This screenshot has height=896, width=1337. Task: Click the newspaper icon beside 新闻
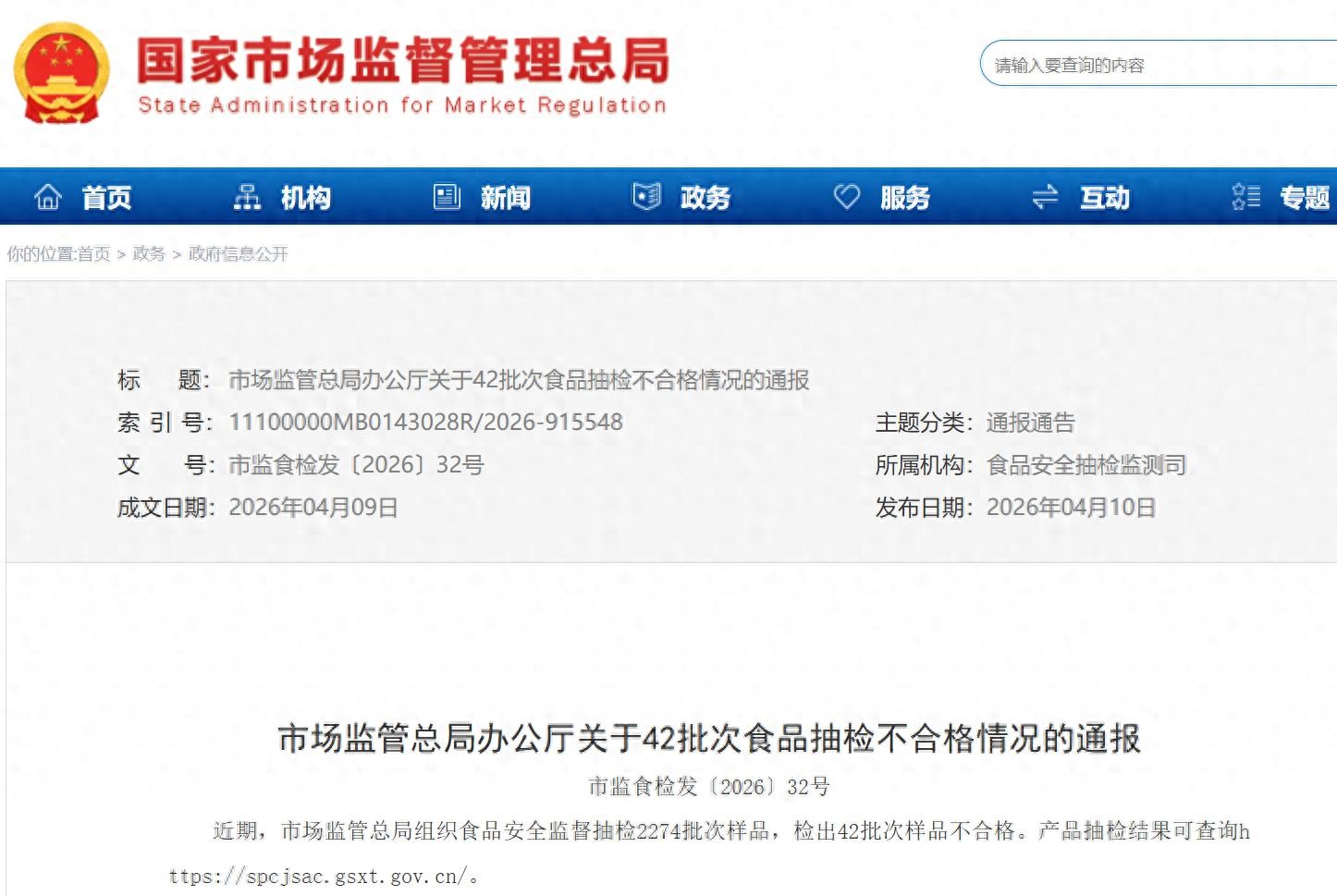coord(447,197)
